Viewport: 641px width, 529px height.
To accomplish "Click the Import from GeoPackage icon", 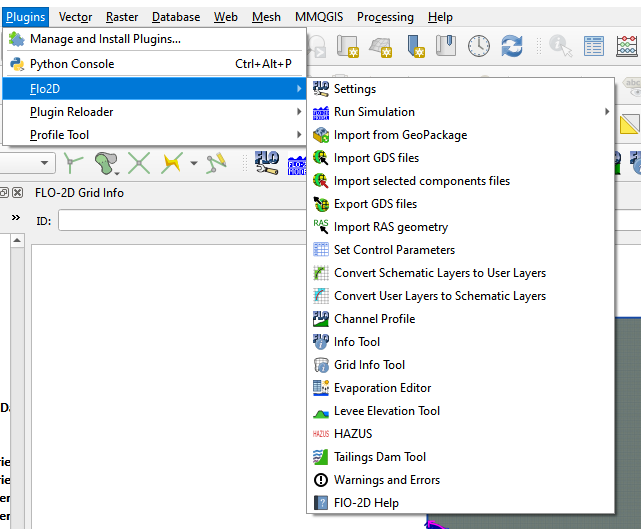I will (321, 135).
